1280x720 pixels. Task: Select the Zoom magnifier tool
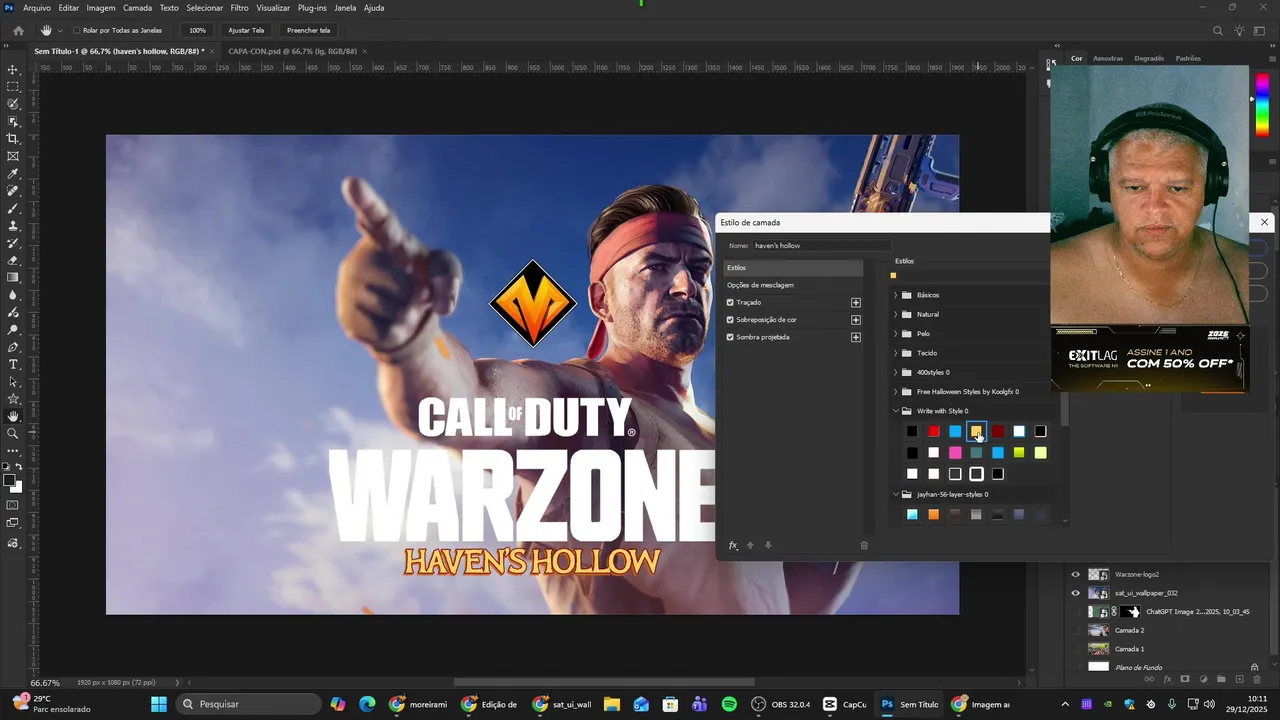coord(13,434)
